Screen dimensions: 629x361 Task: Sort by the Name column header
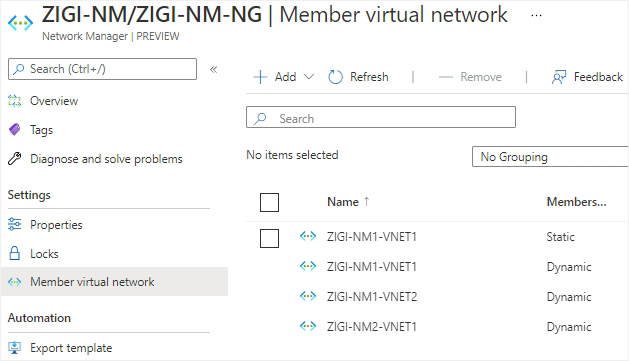pos(343,202)
